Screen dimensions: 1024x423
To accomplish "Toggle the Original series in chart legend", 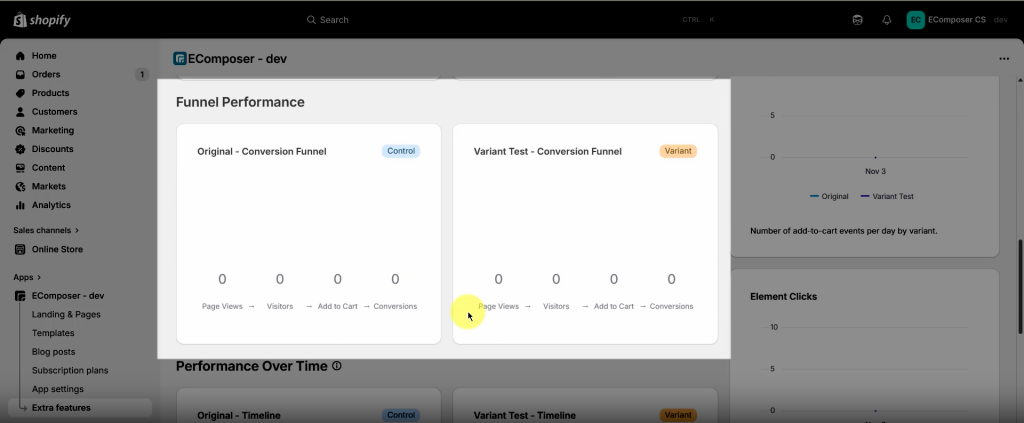I will [828, 196].
